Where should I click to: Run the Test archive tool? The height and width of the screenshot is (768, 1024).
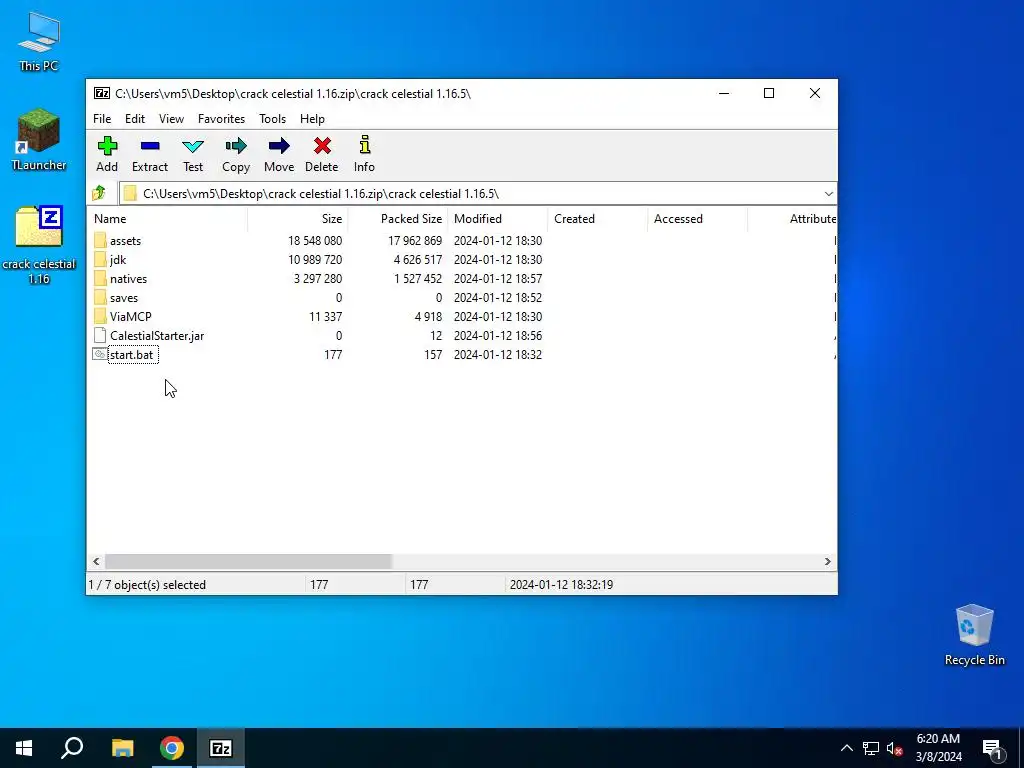click(193, 155)
